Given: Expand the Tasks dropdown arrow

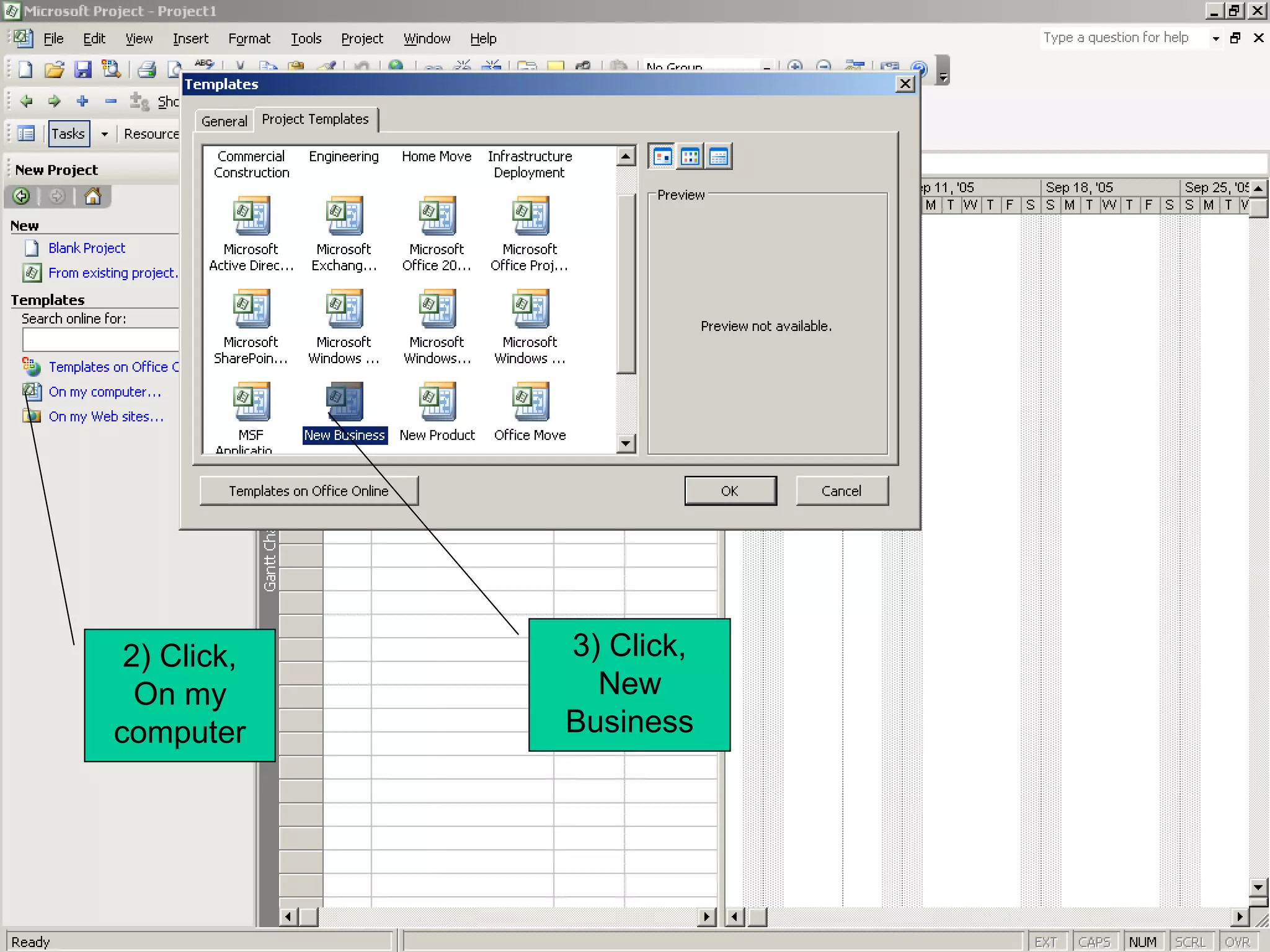Looking at the screenshot, I should (105, 134).
